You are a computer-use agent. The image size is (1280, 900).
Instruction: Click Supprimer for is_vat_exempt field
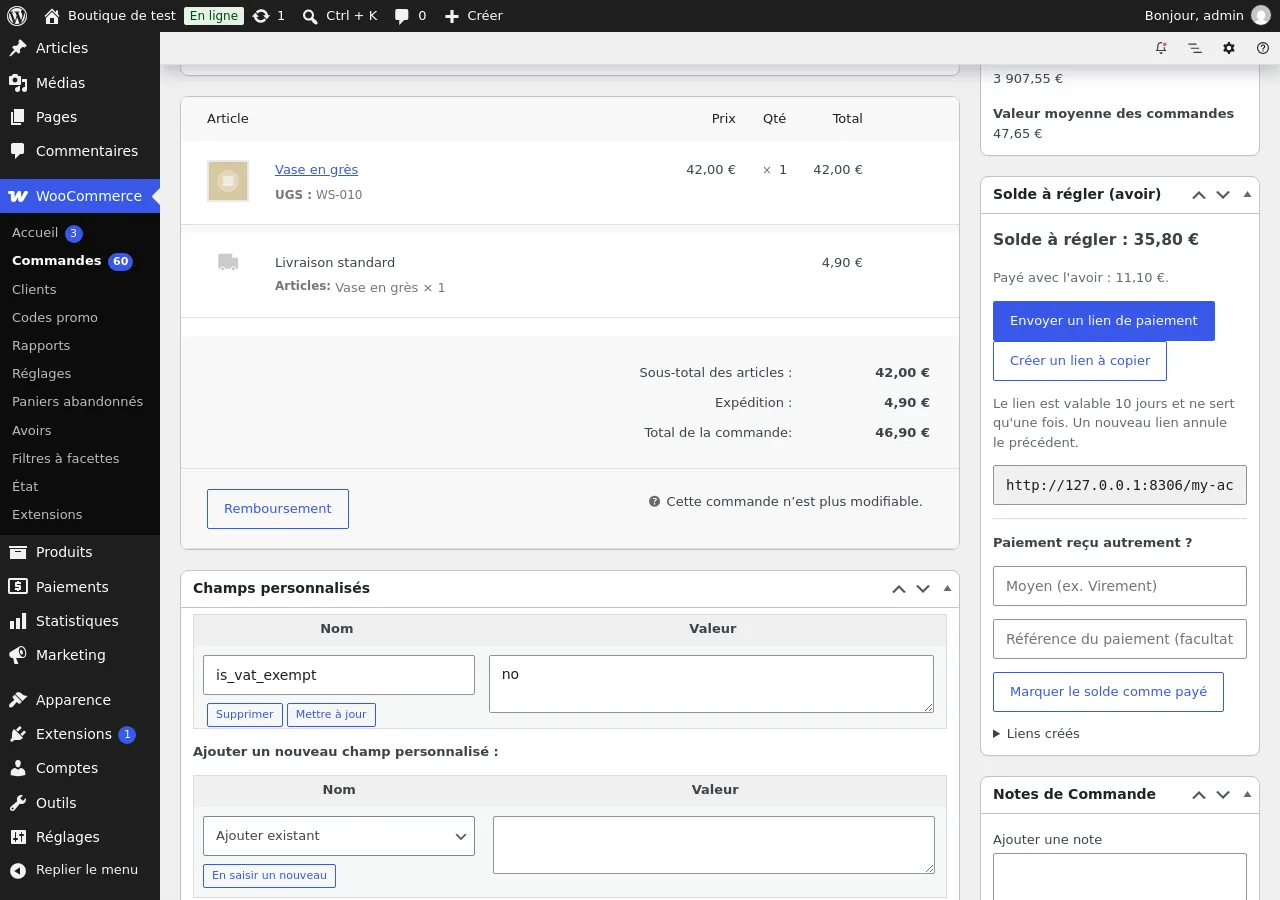(245, 715)
